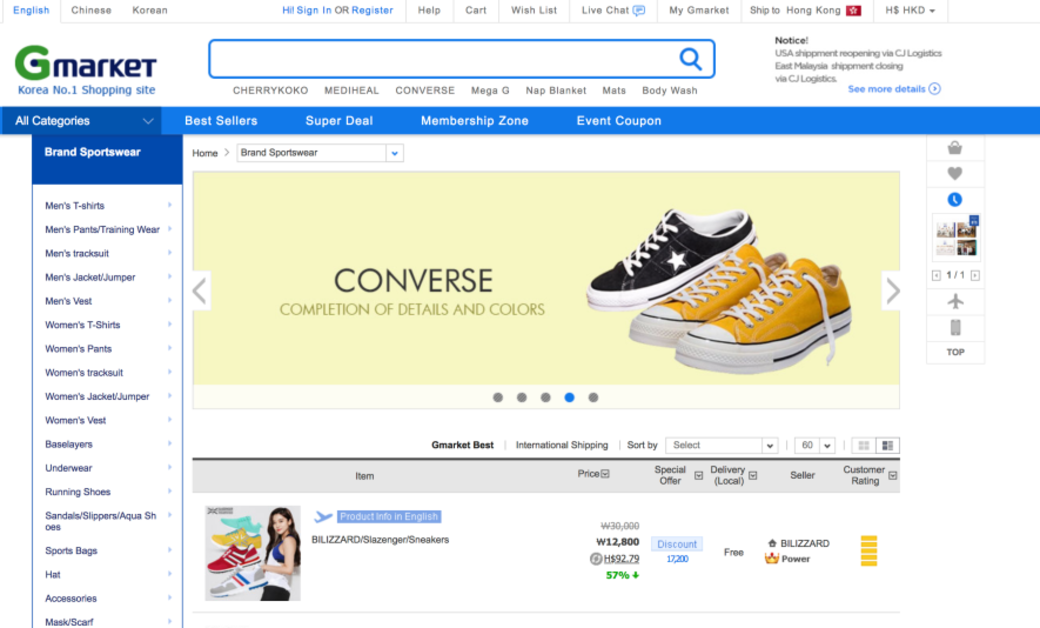
Task: Open the BILIZZARD sneakers product thumbnail
Action: pos(252,553)
